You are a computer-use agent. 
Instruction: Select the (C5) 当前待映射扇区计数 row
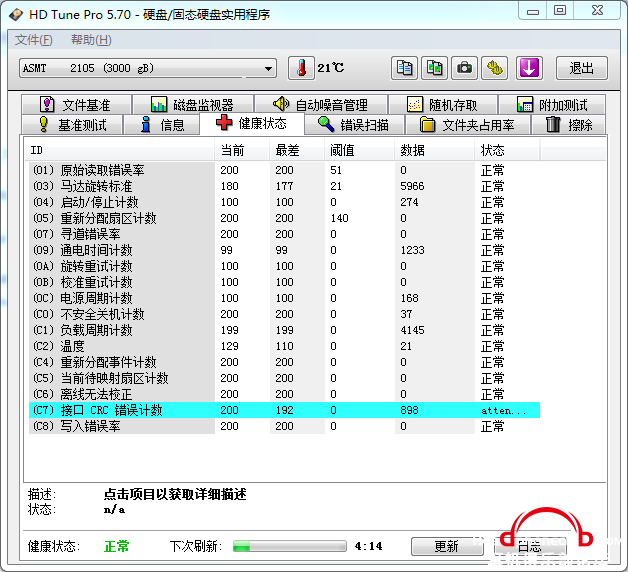tap(284, 379)
